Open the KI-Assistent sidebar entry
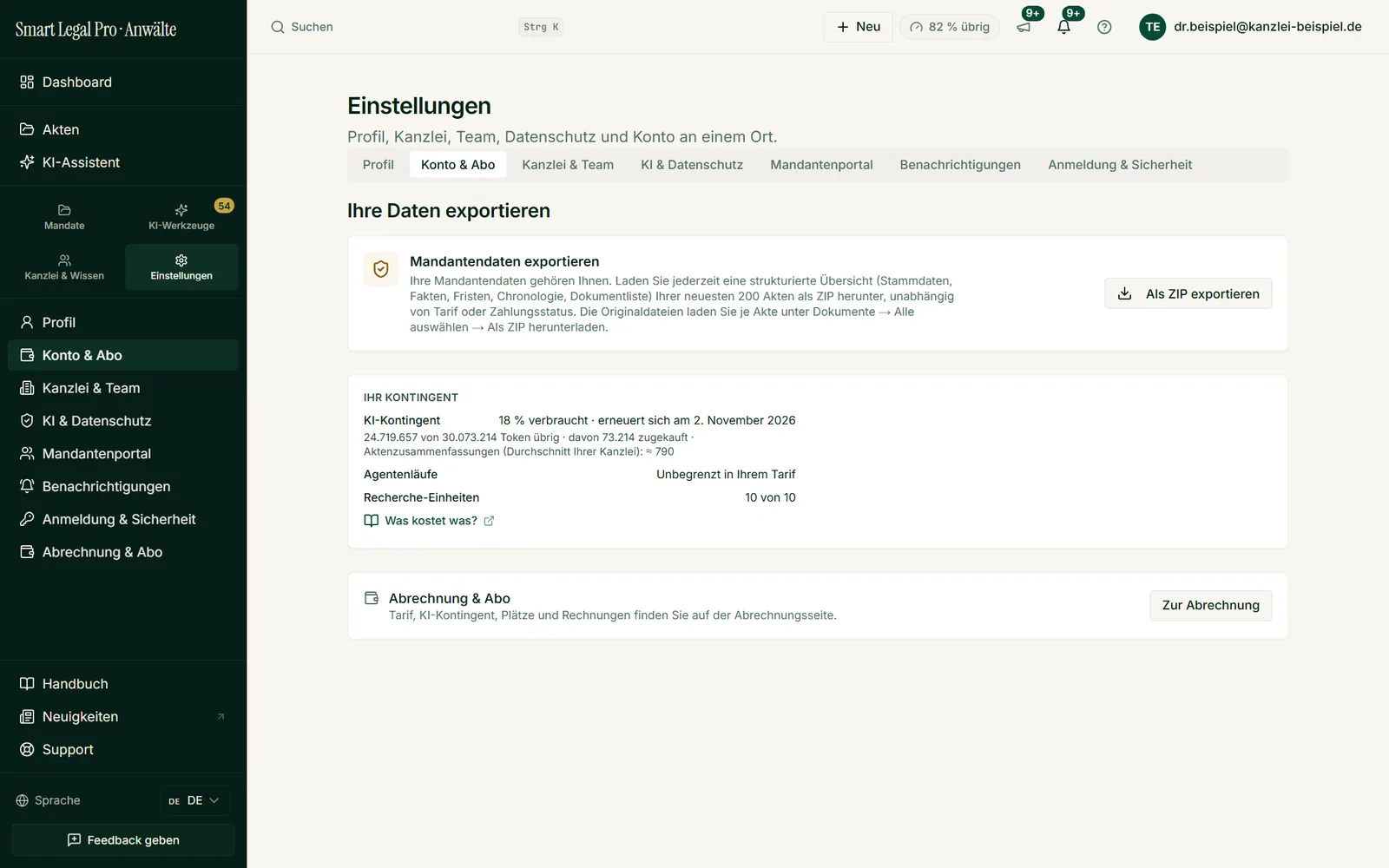 click(x=123, y=162)
